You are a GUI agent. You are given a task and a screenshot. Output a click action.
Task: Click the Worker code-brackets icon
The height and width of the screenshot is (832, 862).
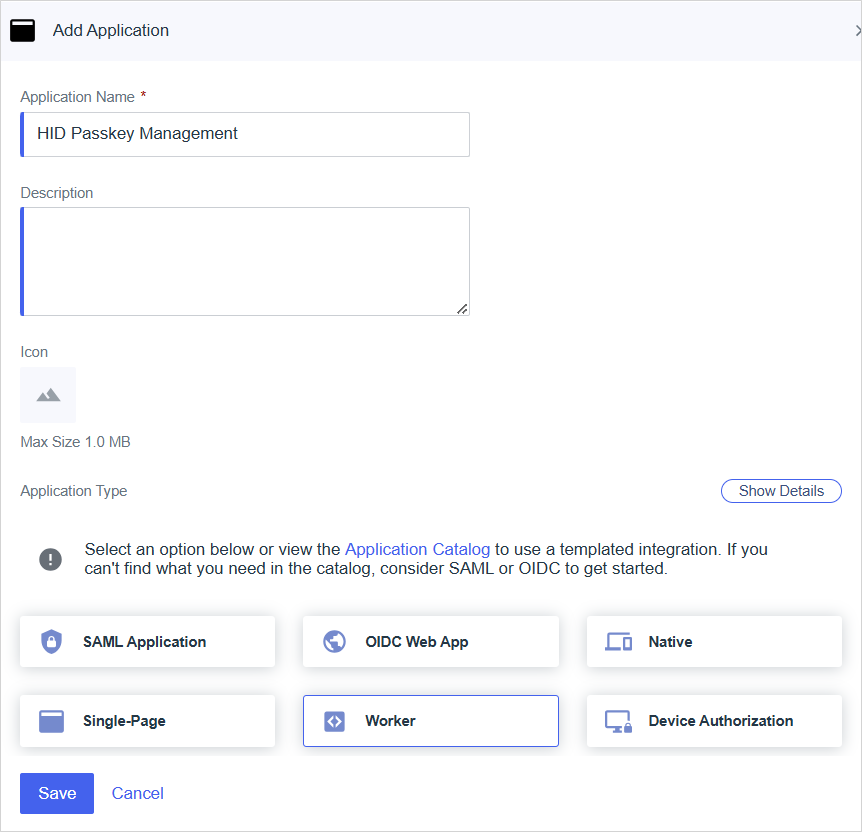[335, 721]
